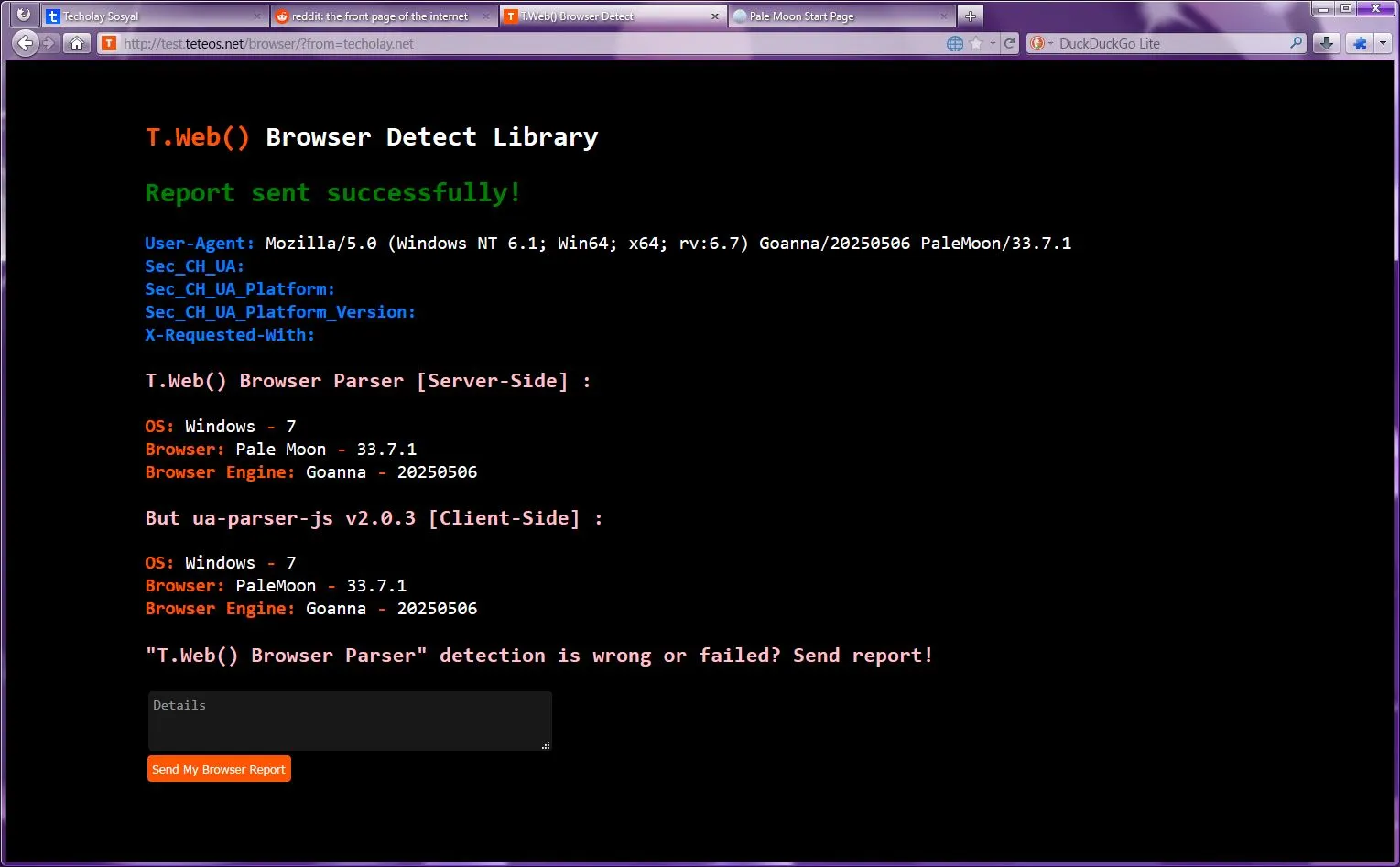
Task: Click the T.Web() Browser Detect Library heading
Action: point(372,137)
